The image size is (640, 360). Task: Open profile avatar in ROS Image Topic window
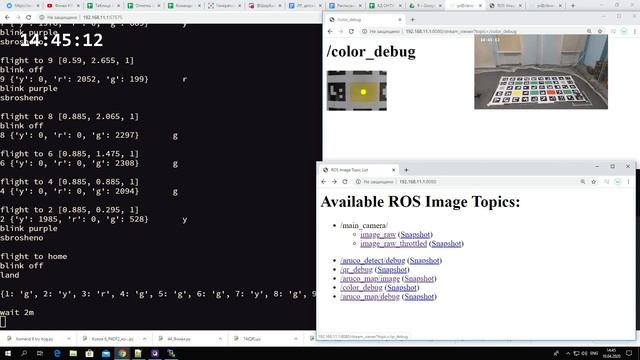tap(618, 182)
